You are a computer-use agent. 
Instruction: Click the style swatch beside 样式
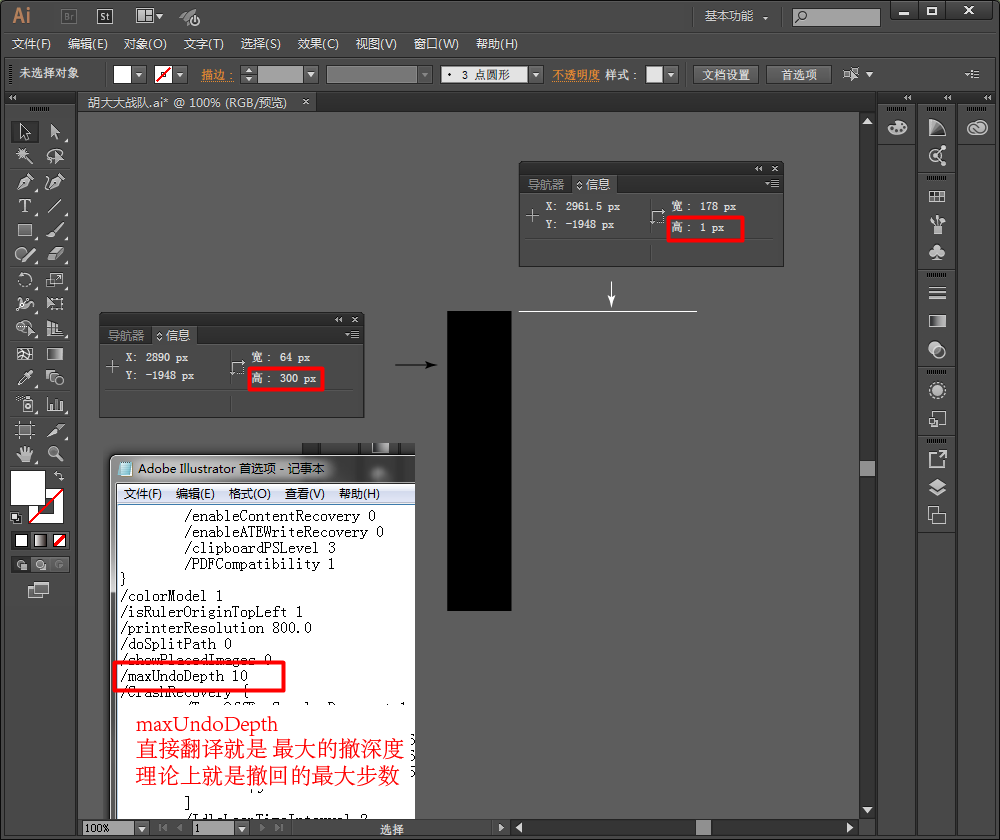pos(654,75)
